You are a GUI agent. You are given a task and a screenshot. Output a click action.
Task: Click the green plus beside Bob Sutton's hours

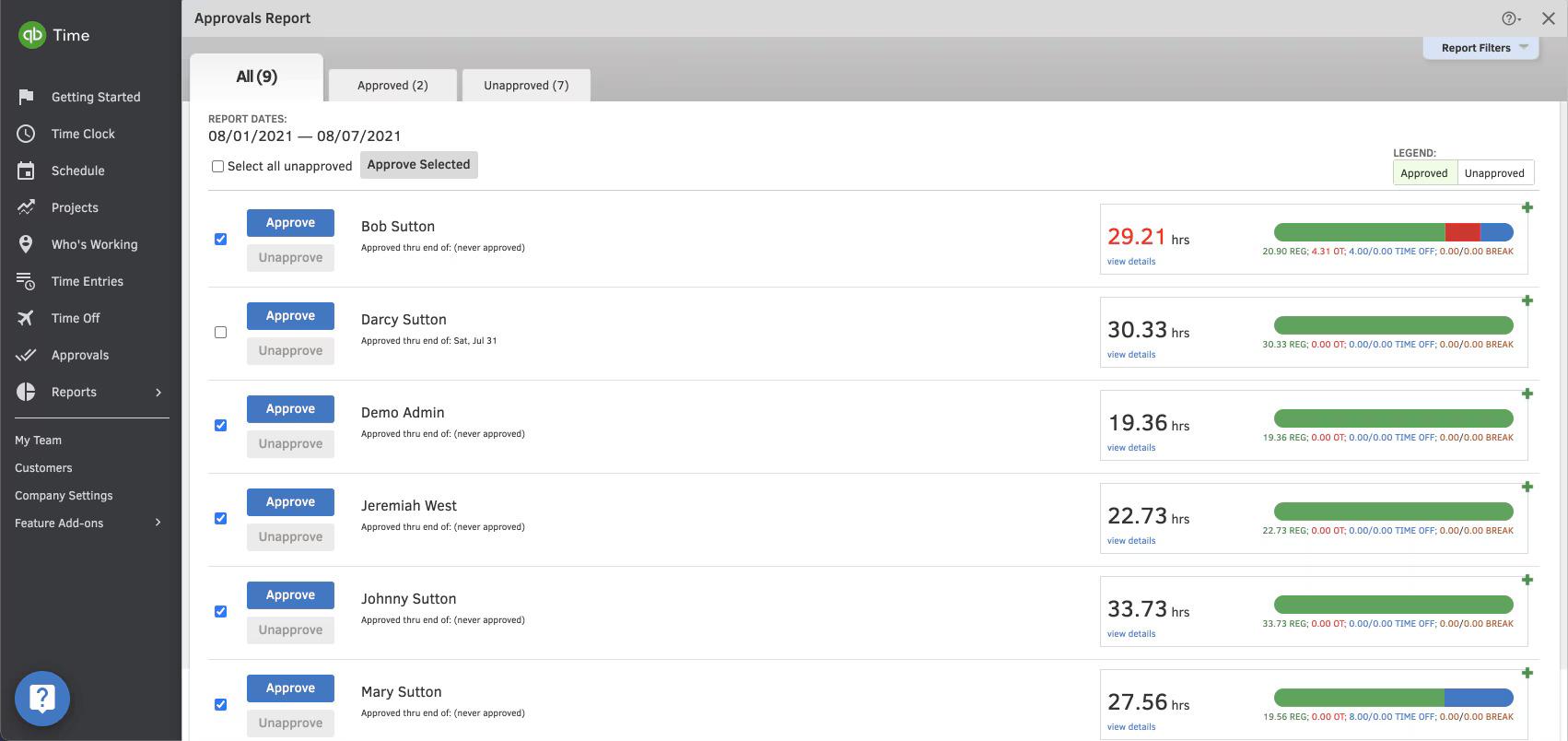click(x=1527, y=207)
